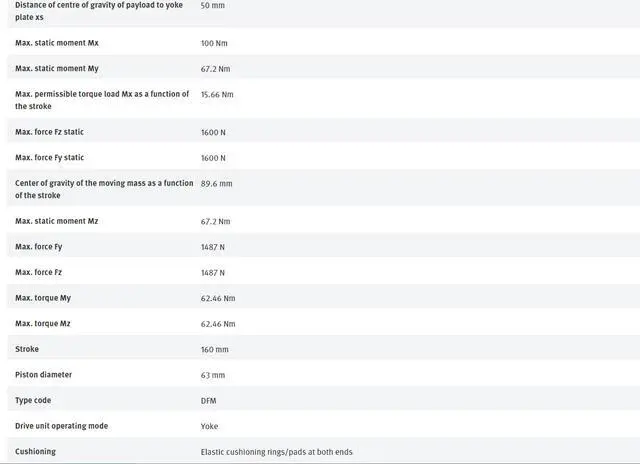Click the 'Max. static moment Mz' label

57,221
